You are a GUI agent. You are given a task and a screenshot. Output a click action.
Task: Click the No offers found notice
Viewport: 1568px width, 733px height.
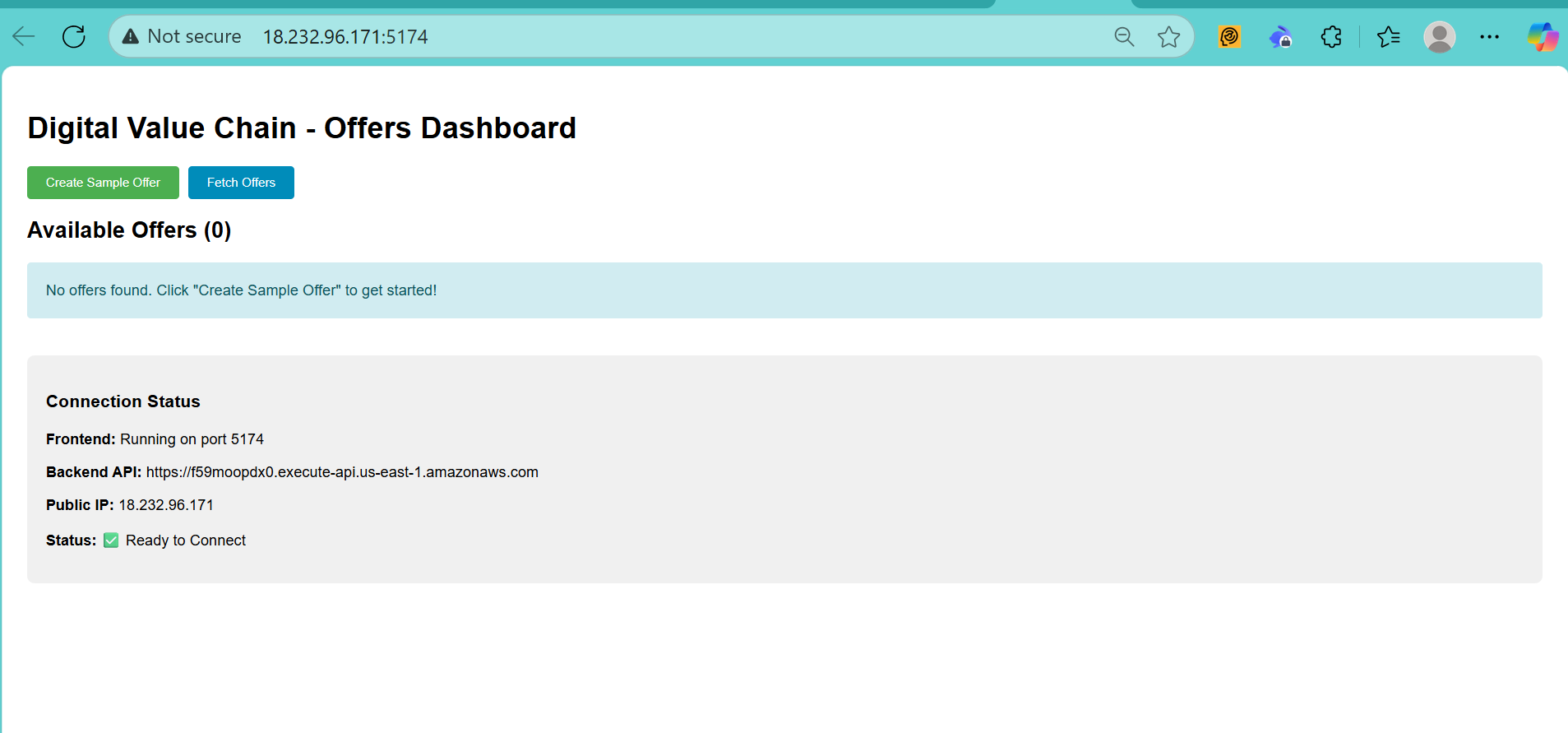coord(784,290)
